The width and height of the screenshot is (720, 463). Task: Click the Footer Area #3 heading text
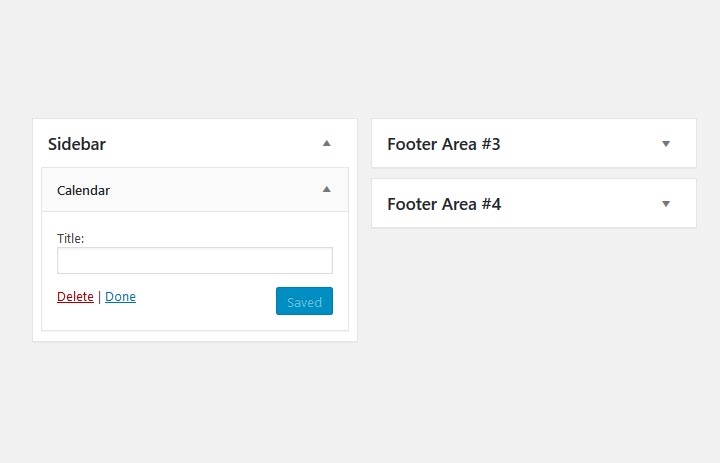tap(443, 144)
